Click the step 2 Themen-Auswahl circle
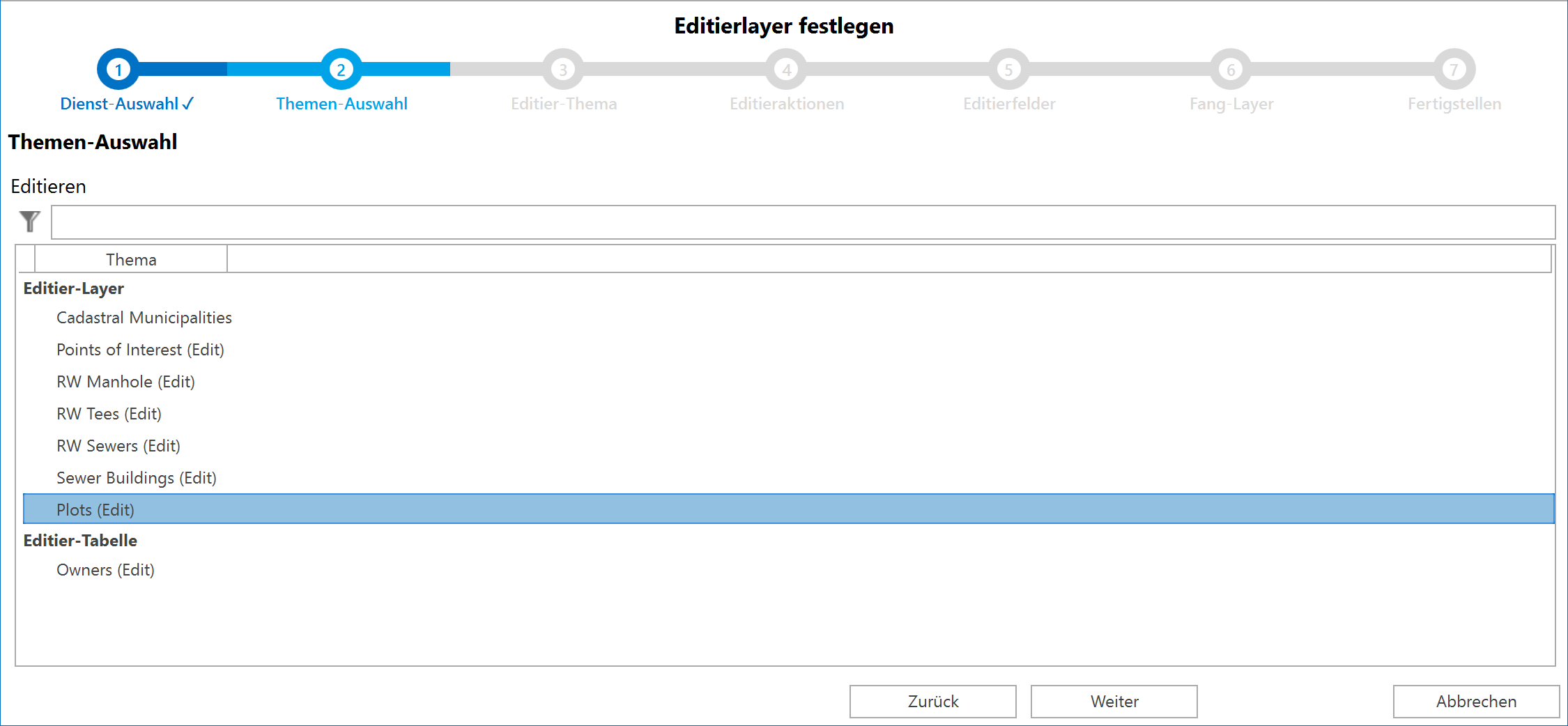Screen dimensions: 1568x726 (x=341, y=69)
